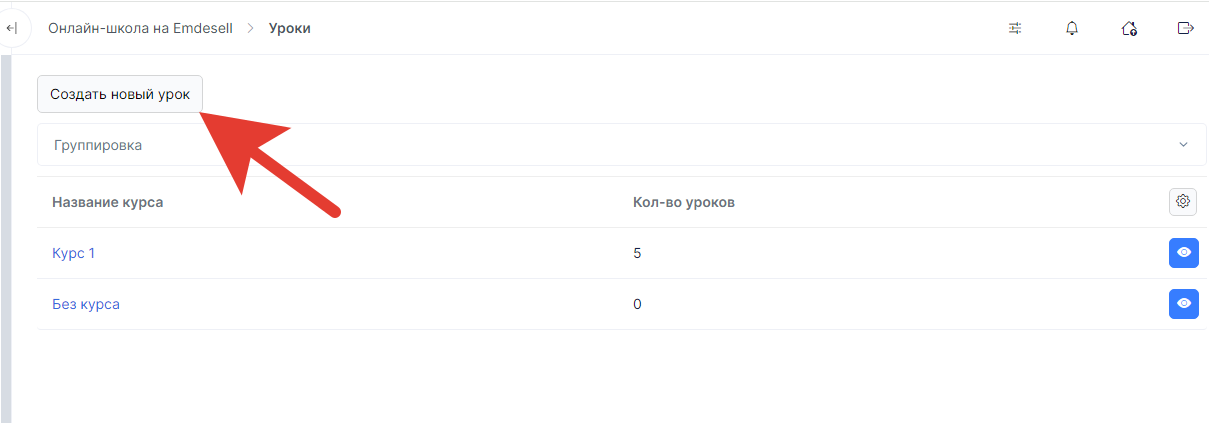View Курс 1 lessons with eye button
1209x423 pixels.
click(x=1183, y=253)
